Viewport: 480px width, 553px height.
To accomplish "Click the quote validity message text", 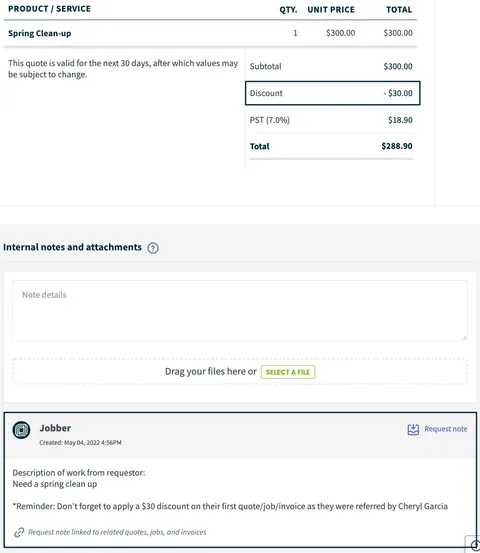I will (x=123, y=69).
